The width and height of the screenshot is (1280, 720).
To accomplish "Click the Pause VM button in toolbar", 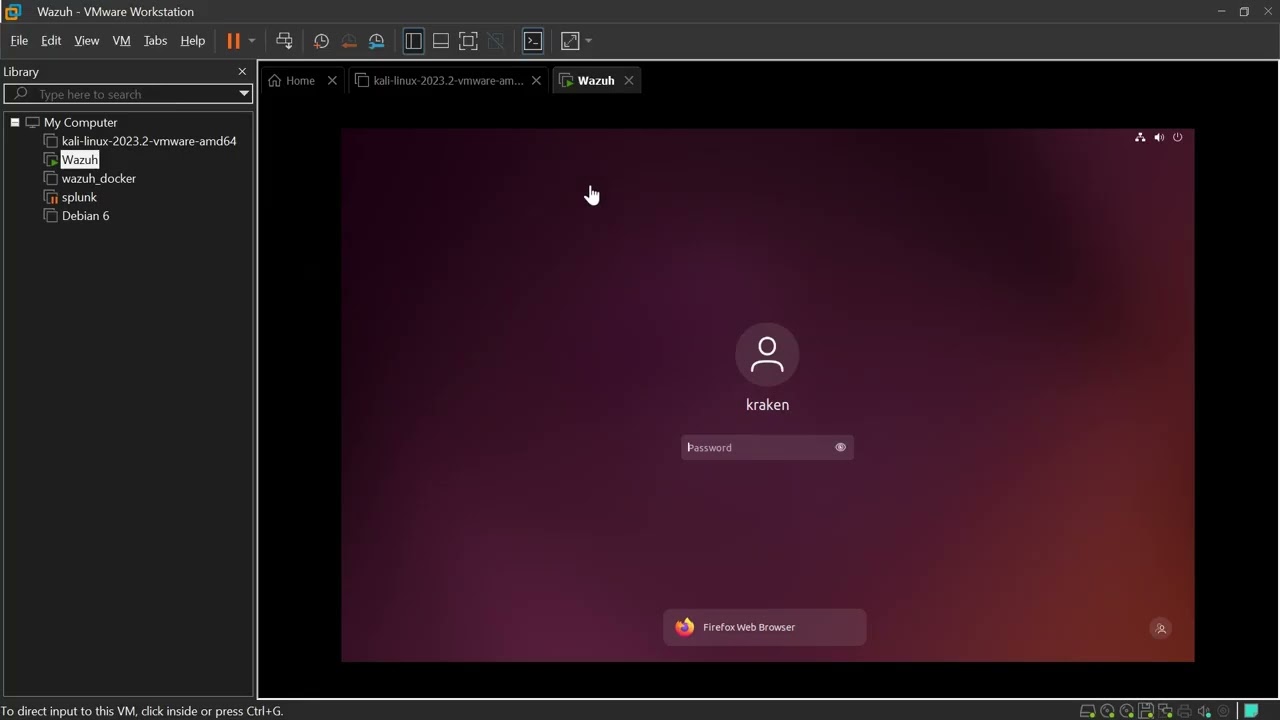I will (233, 41).
